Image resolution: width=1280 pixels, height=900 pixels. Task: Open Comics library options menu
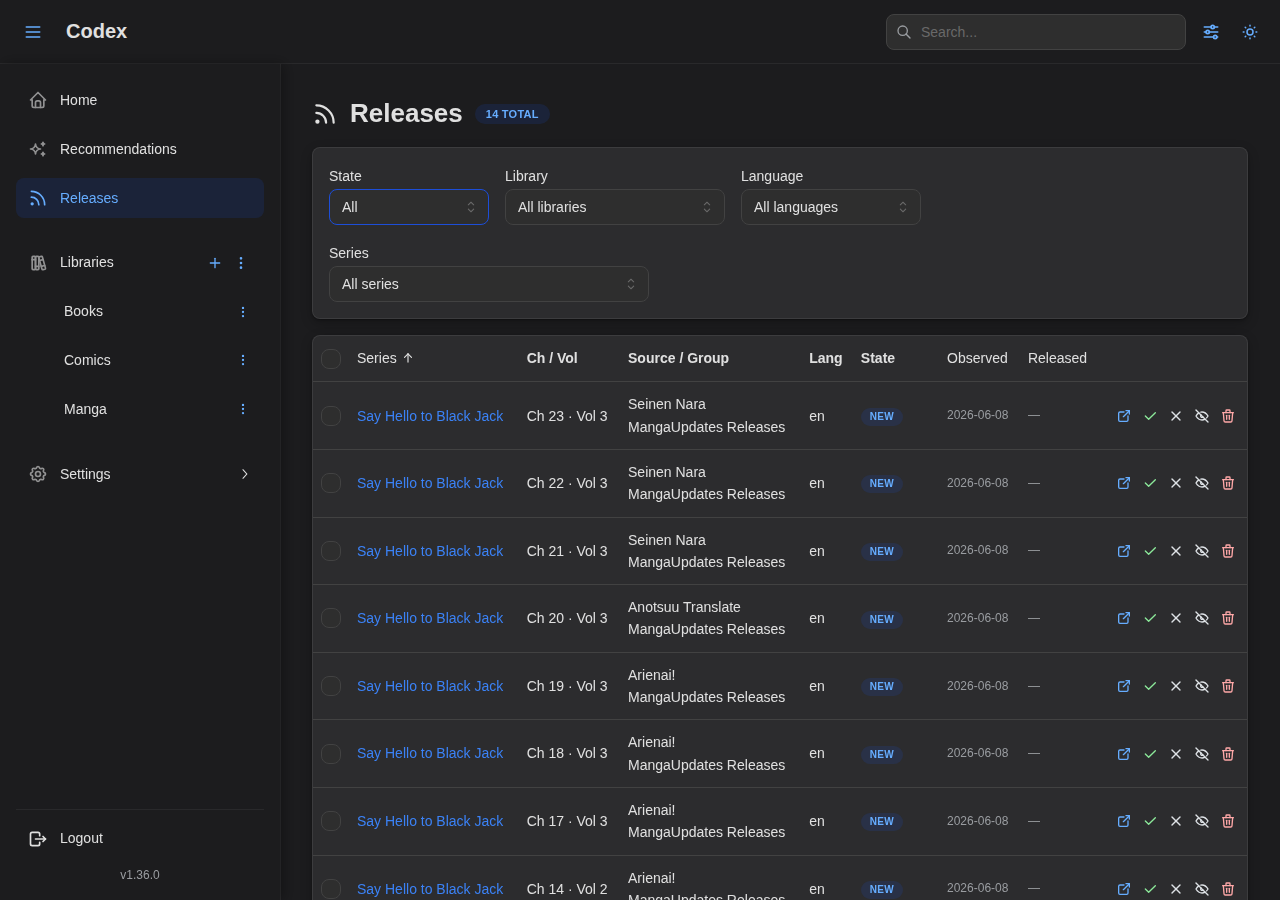point(242,360)
